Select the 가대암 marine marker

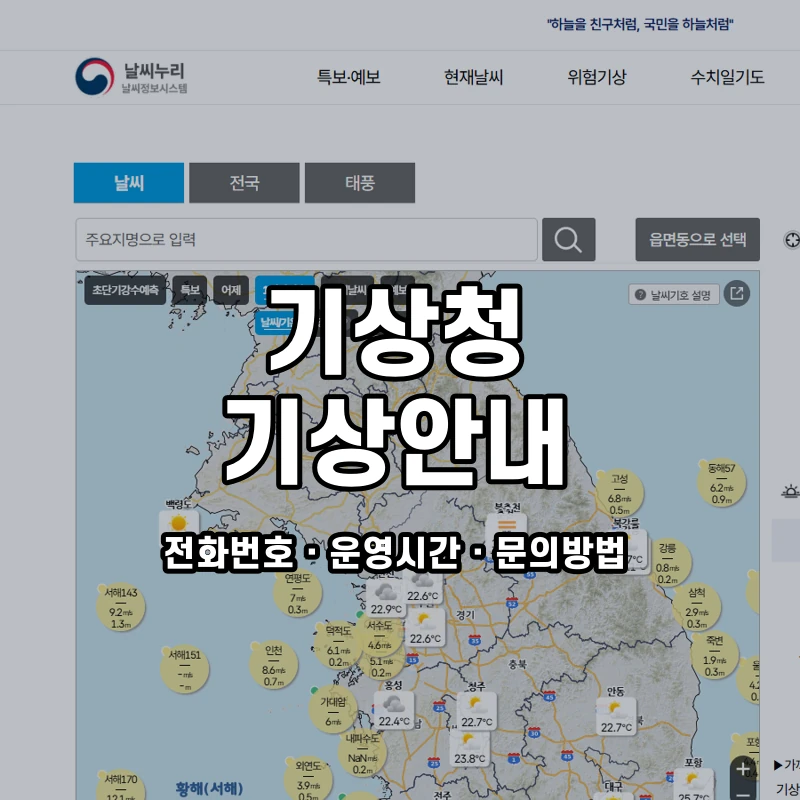coord(333,710)
